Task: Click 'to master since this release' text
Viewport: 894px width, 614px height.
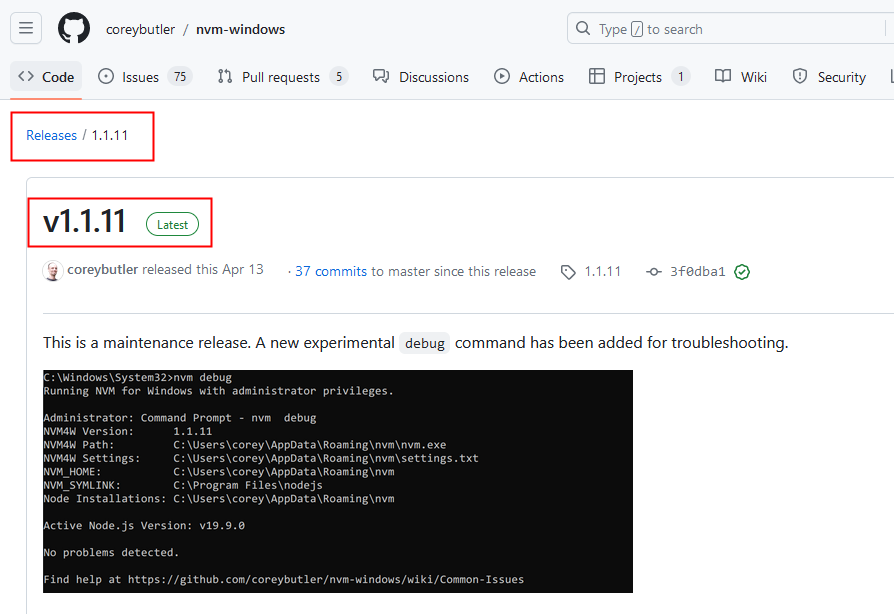Action: coord(453,271)
